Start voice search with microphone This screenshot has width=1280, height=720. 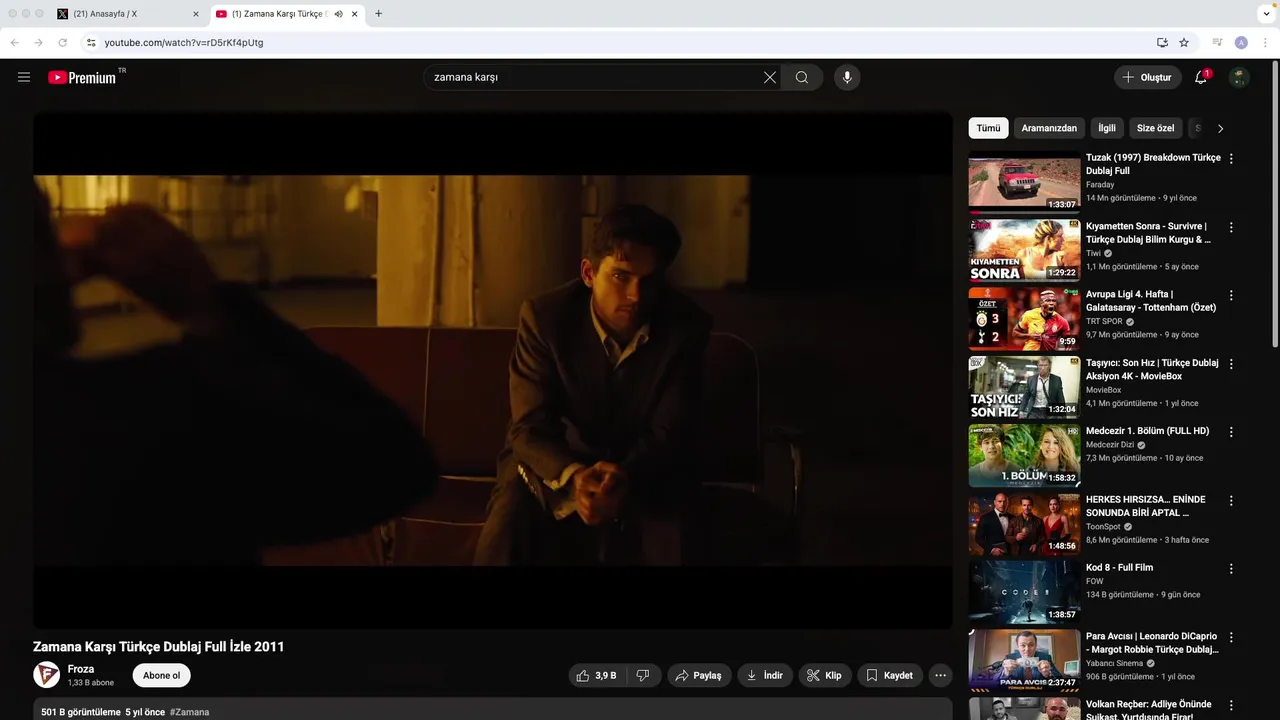coord(847,77)
